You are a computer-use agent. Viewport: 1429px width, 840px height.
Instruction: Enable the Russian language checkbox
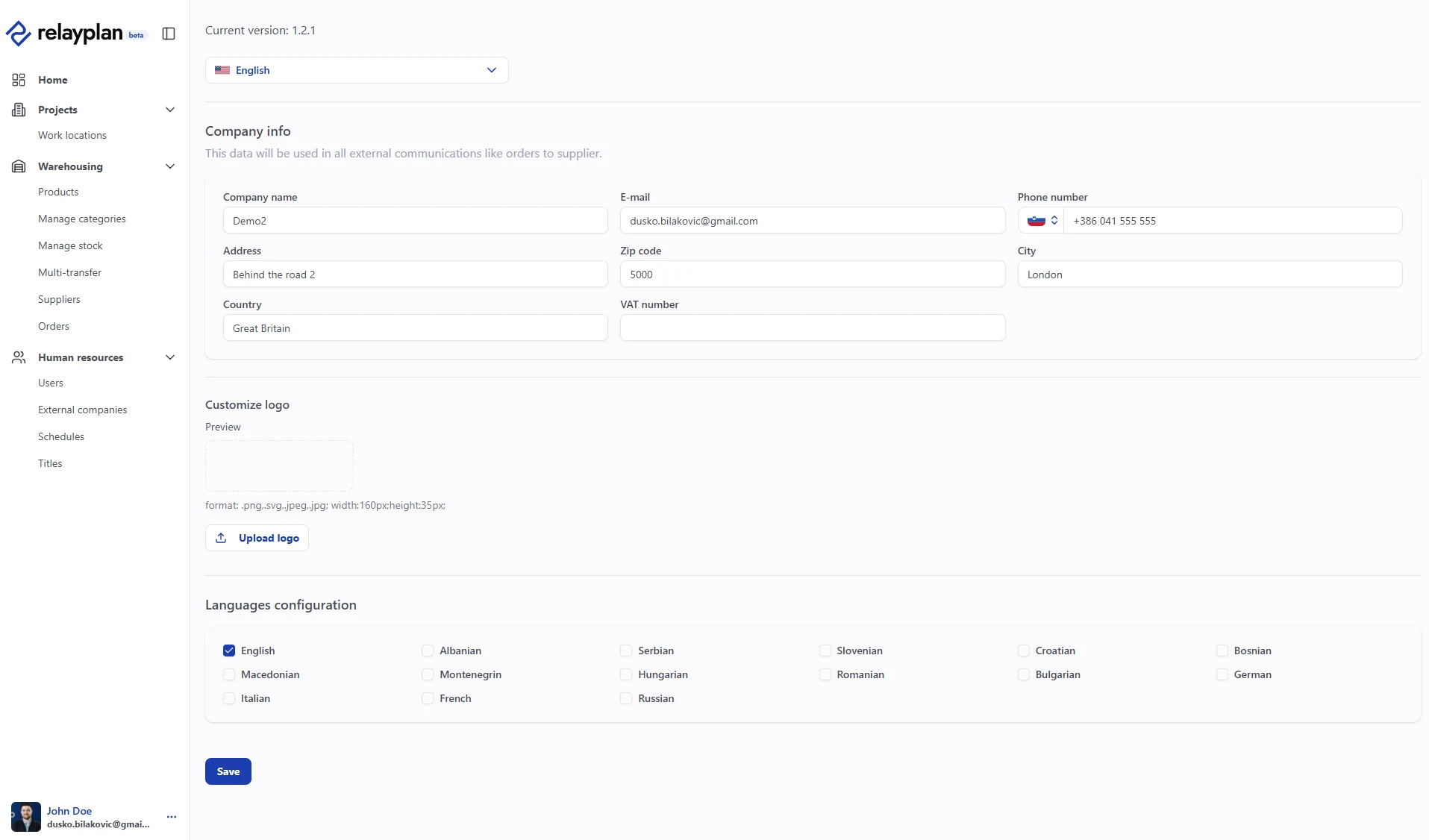tap(626, 698)
